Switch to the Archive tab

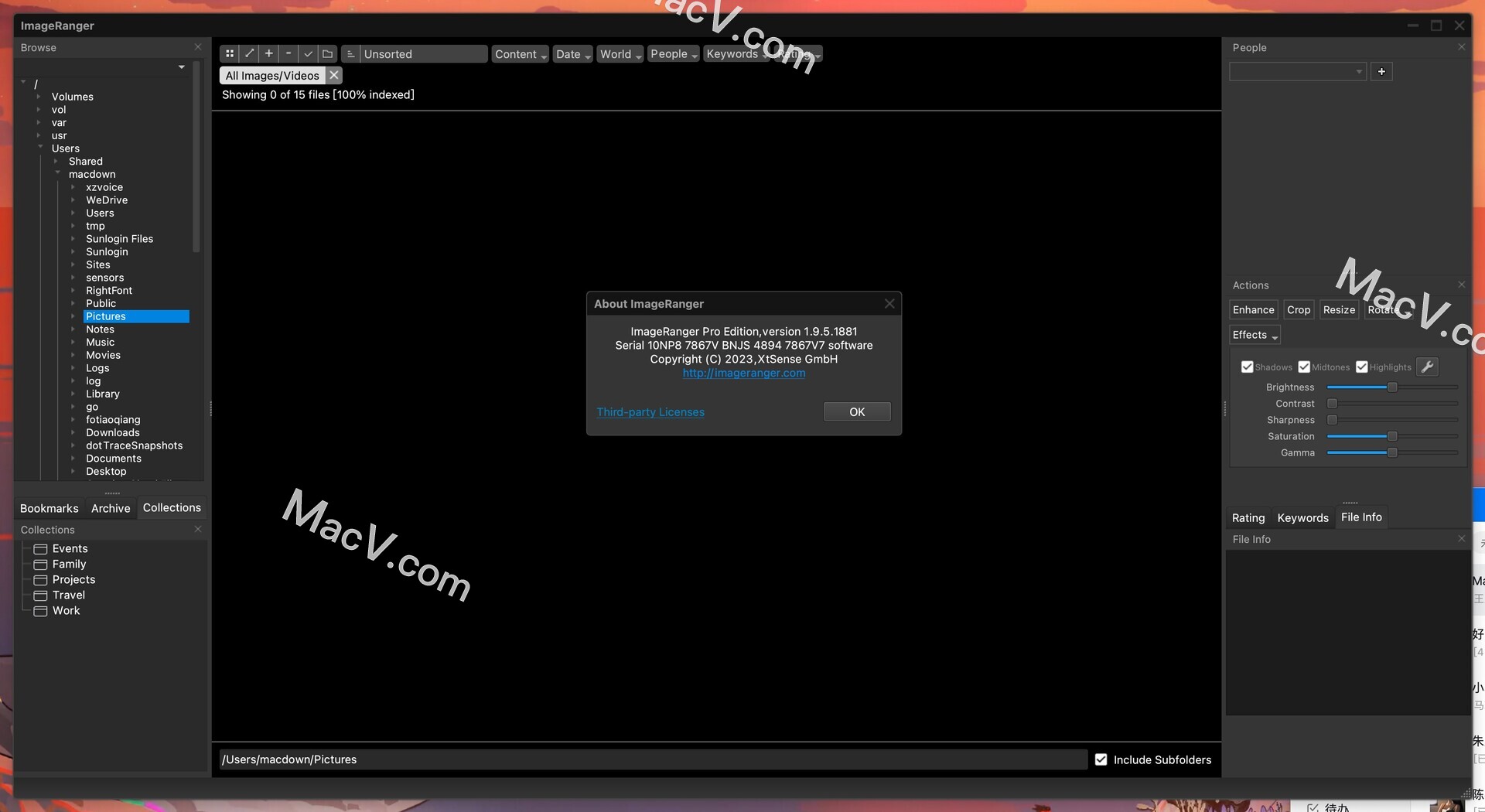click(111, 508)
